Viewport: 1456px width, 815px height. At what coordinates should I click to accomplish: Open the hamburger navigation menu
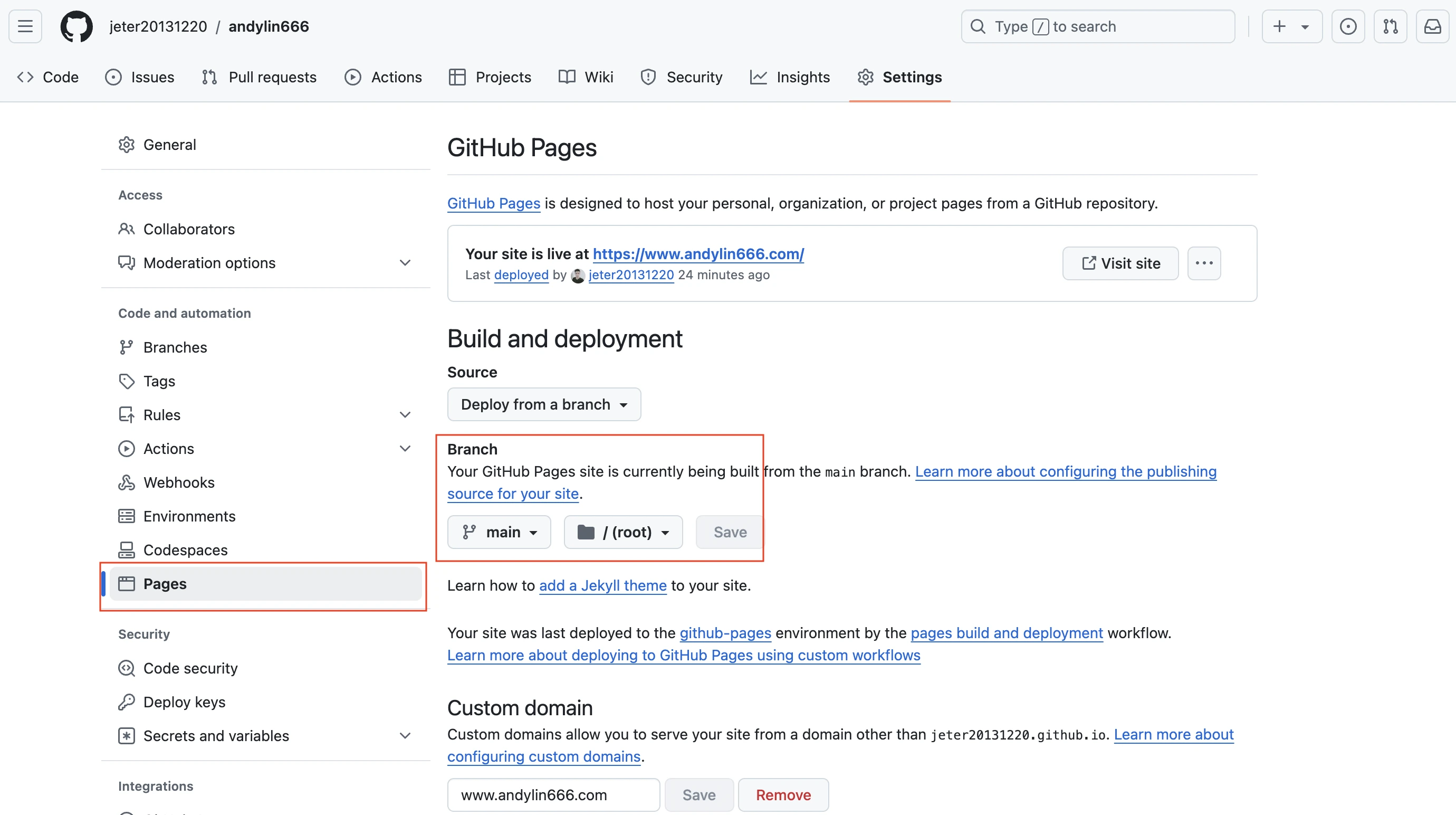click(x=25, y=26)
